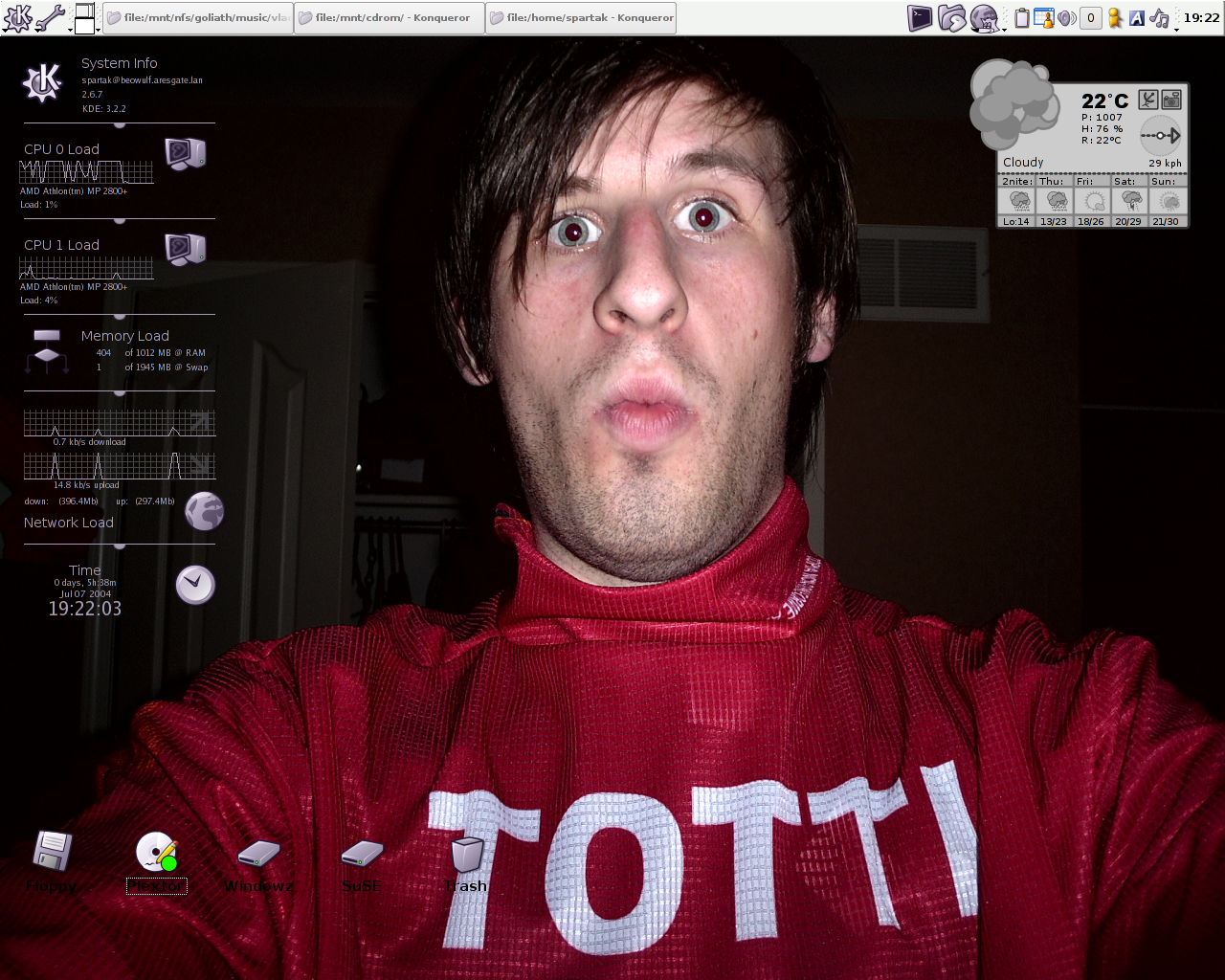This screenshot has height=980, width=1225.
Task: Click the Cloudy condition label
Action: 1023,163
